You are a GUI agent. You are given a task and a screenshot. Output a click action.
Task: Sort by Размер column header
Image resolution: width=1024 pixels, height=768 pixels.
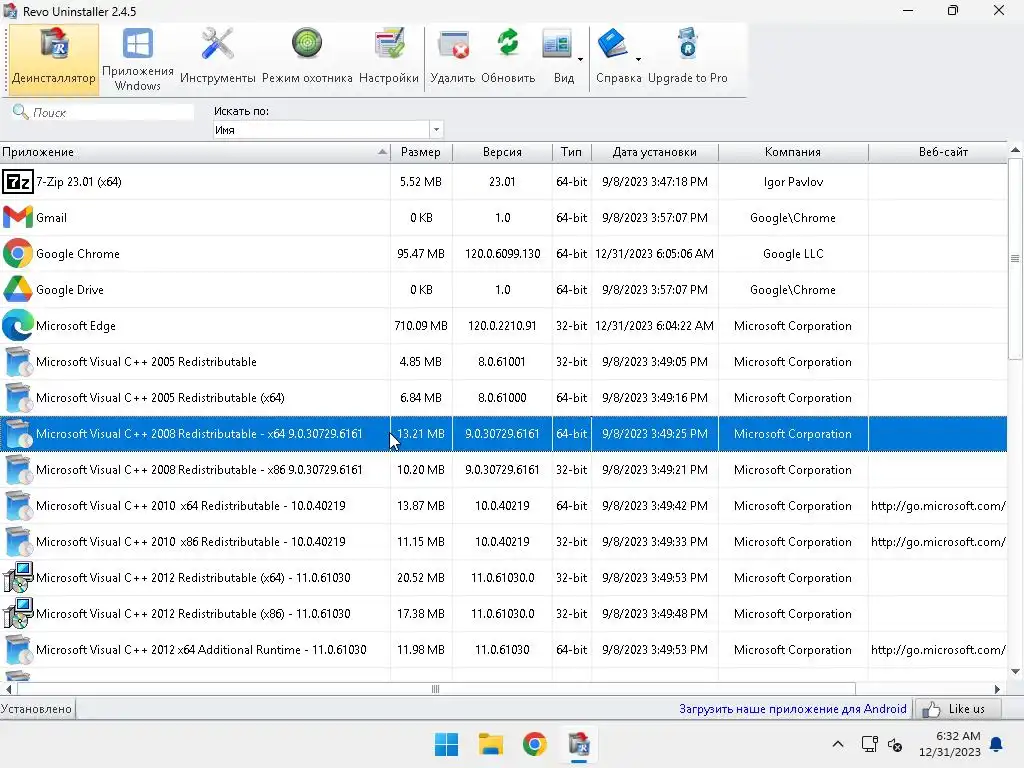click(421, 152)
